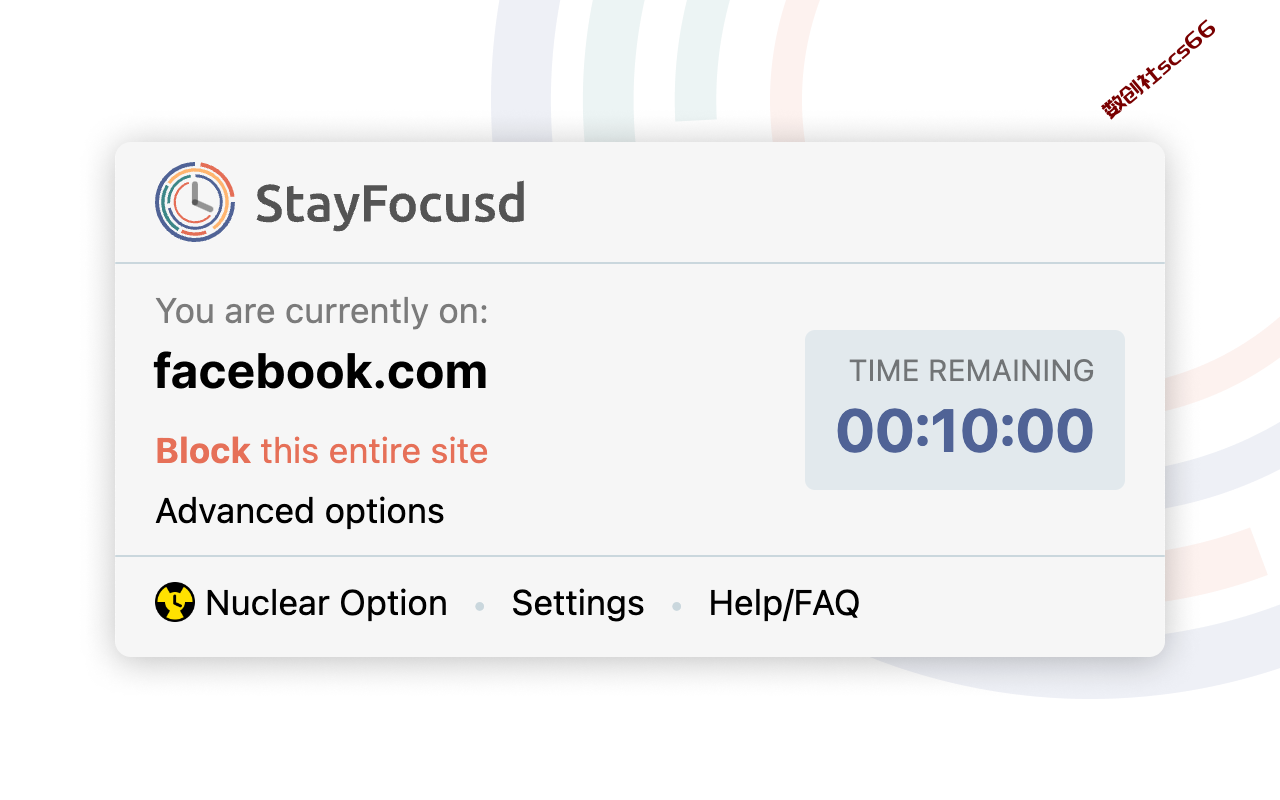The image size is (1280, 800).
Task: Click the bold red "Block" word
Action: tap(203, 451)
